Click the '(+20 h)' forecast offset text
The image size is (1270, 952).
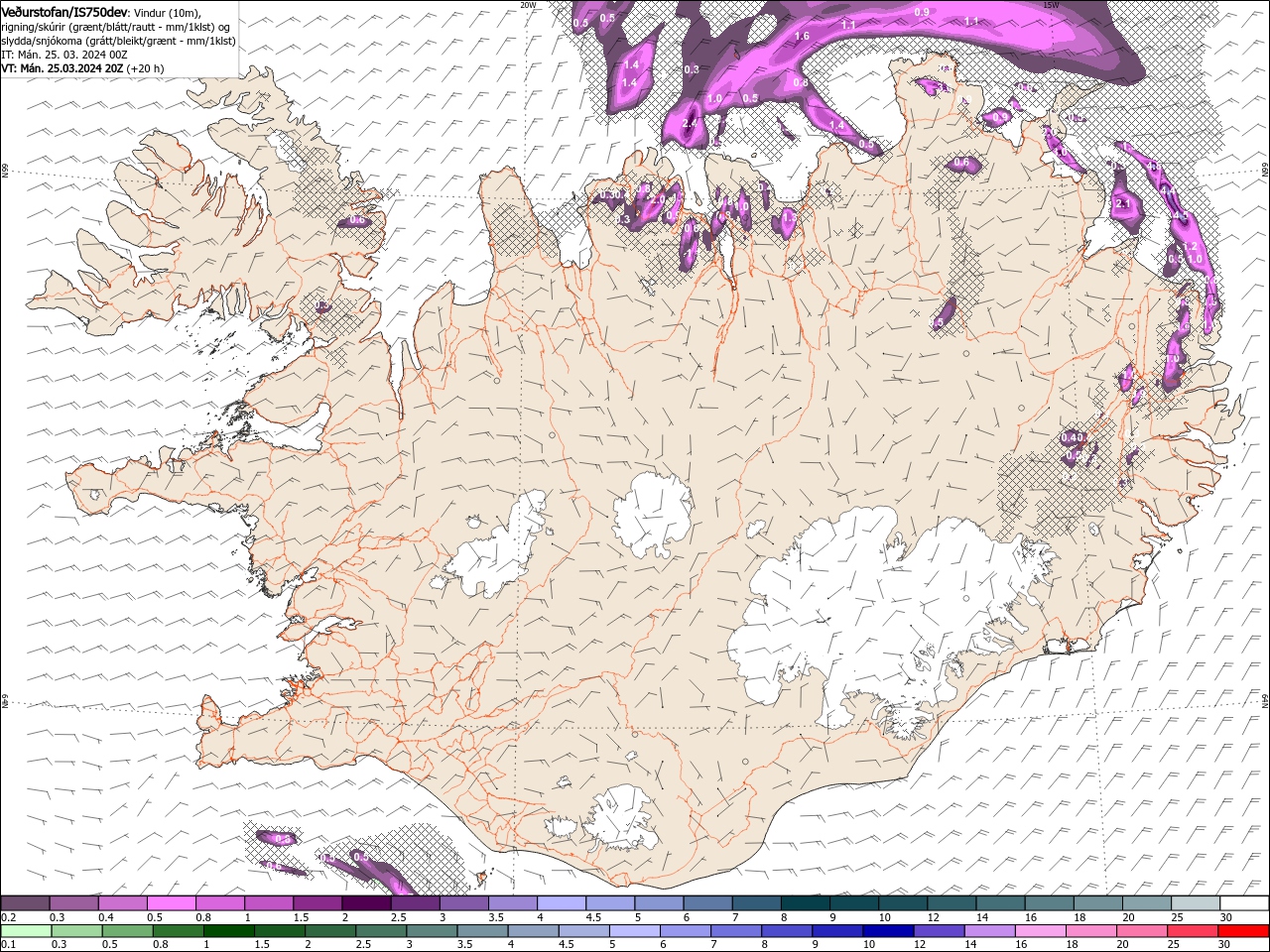(146, 68)
